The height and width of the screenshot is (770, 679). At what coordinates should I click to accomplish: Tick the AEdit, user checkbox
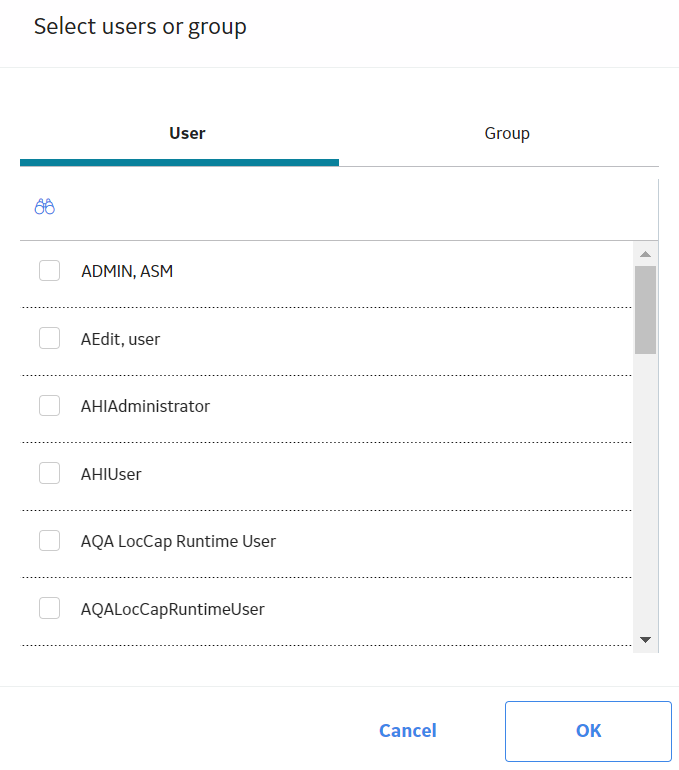(x=50, y=338)
